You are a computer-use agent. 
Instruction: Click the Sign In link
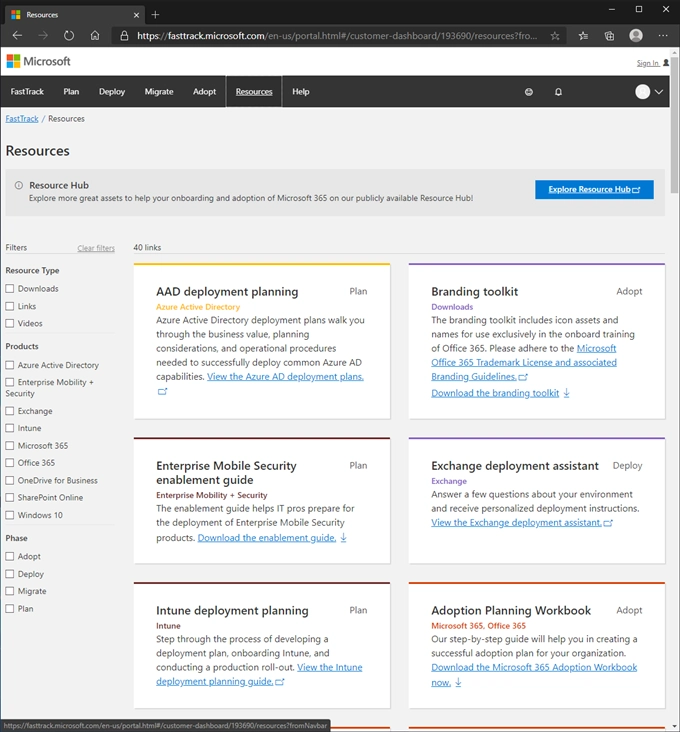[x=648, y=63]
